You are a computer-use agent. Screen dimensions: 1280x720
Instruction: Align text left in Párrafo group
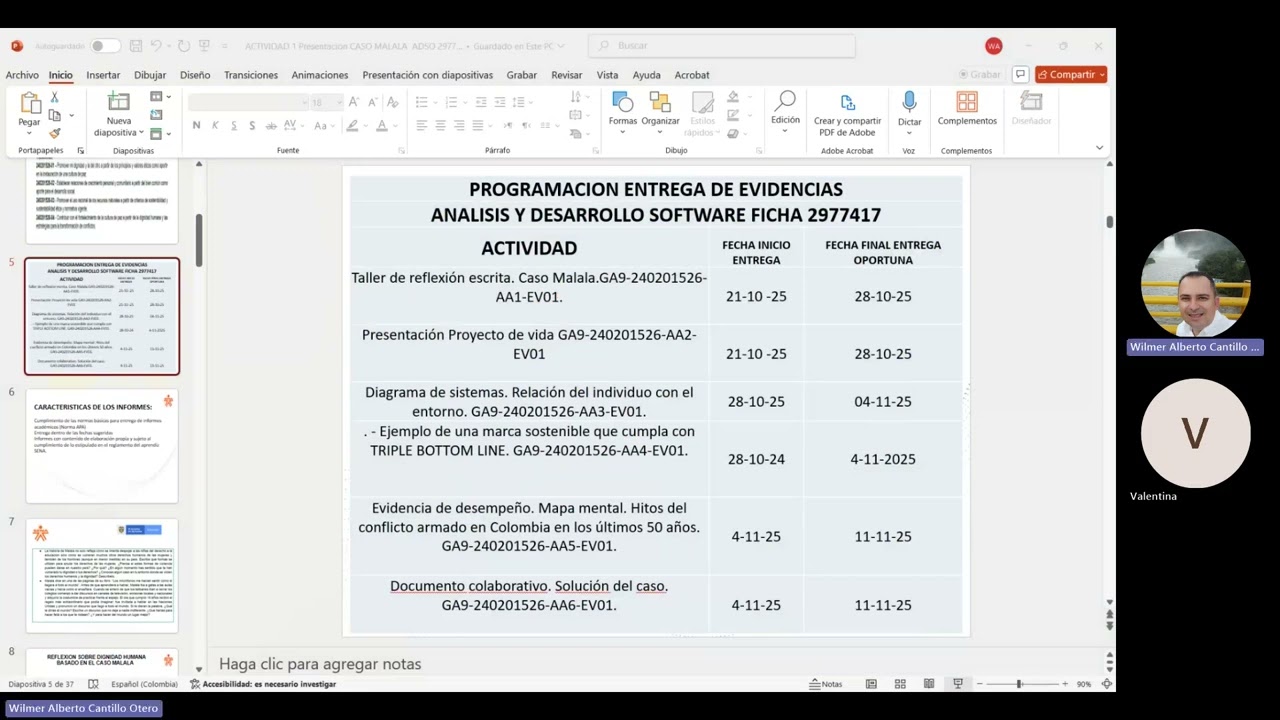coord(422,125)
